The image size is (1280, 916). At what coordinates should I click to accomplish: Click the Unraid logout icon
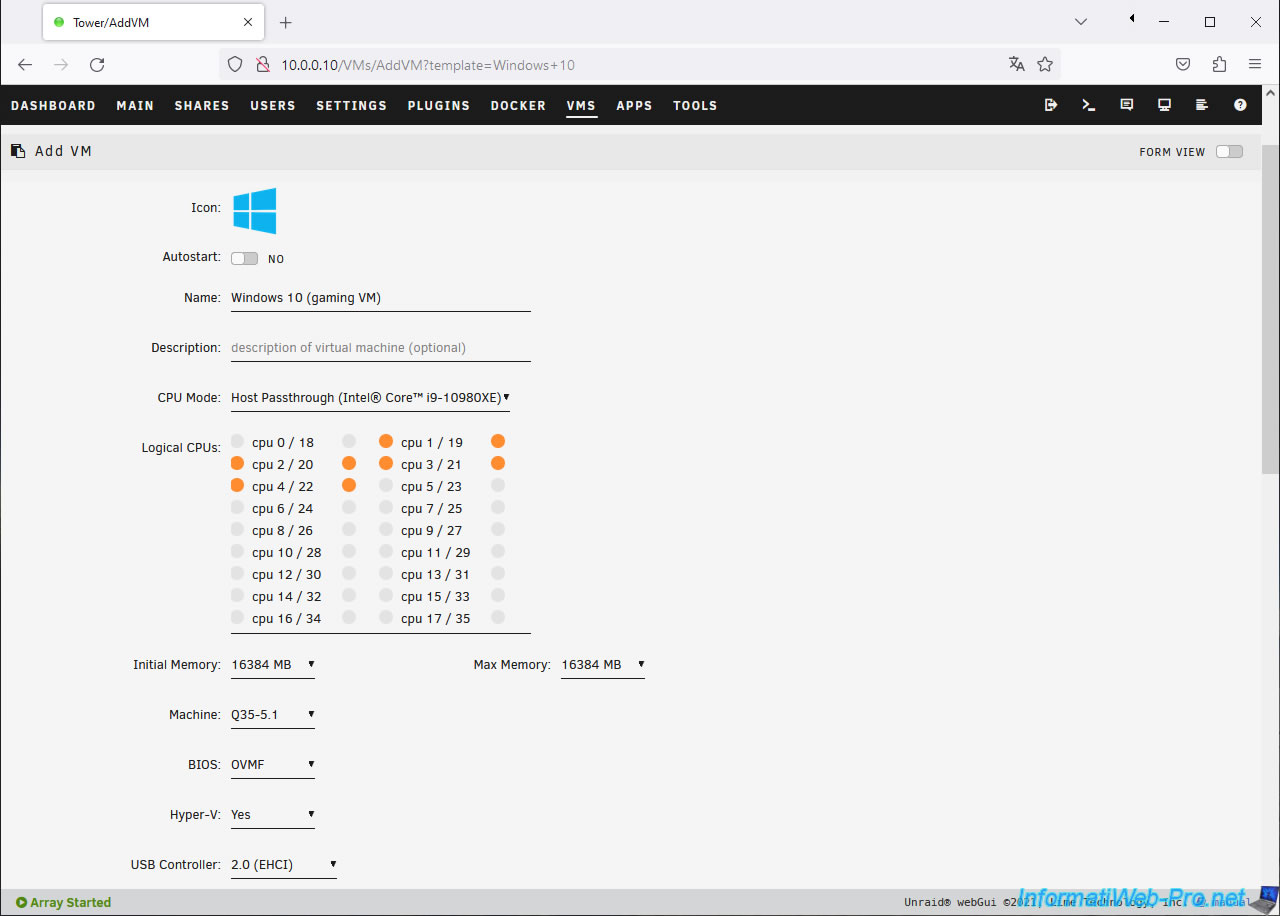click(x=1051, y=105)
